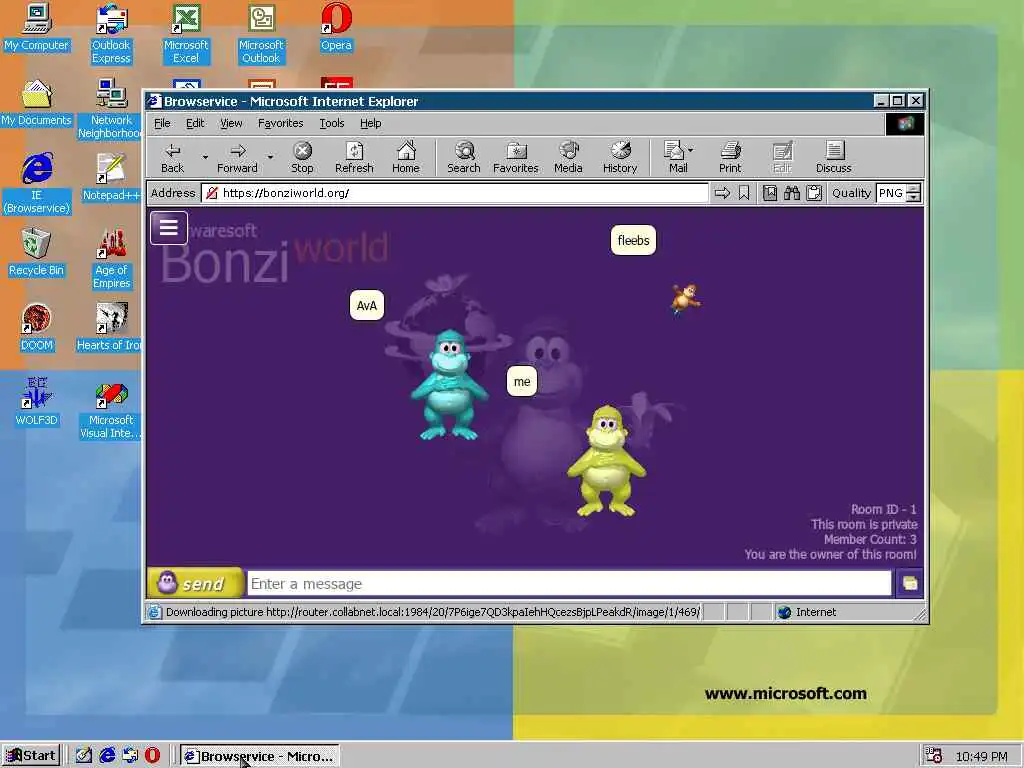The height and width of the screenshot is (768, 1024).
Task: Launch Internet Explorer from quick launch
Action: 107,755
